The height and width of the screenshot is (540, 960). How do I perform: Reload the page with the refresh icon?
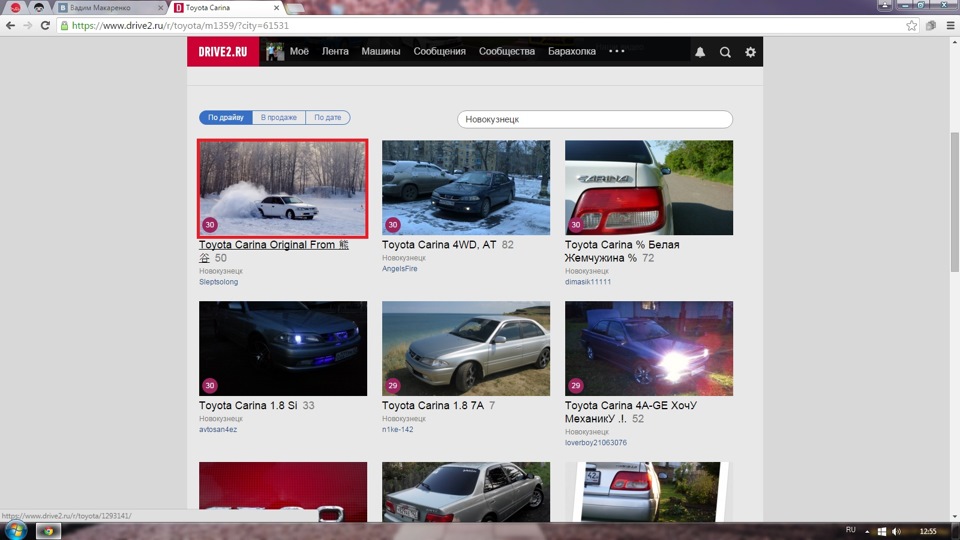pyautogui.click(x=45, y=25)
